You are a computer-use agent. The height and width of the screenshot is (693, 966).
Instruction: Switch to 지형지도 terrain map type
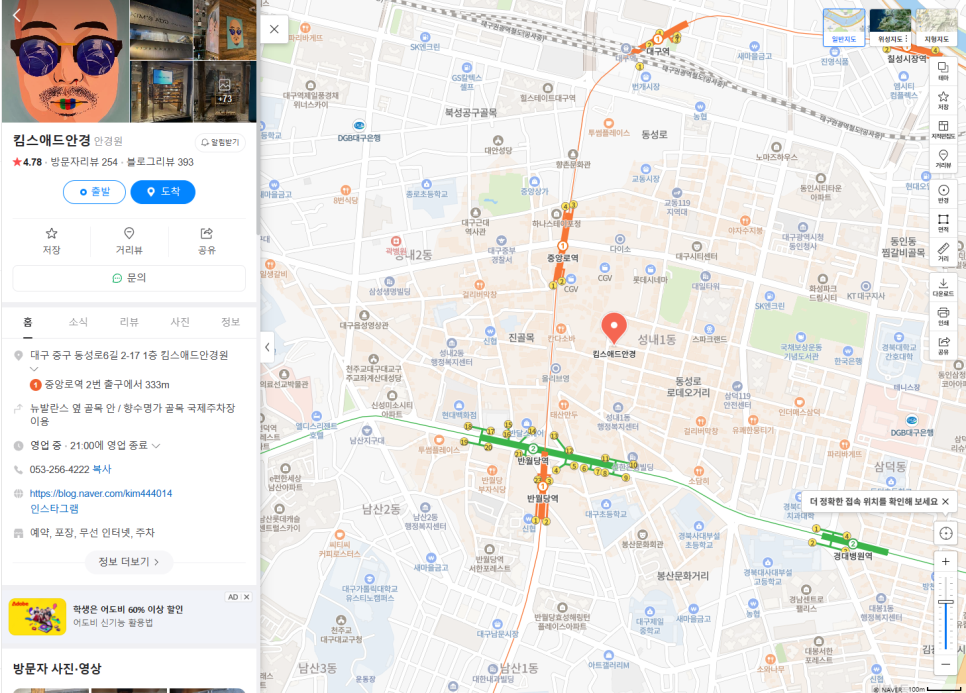point(936,27)
